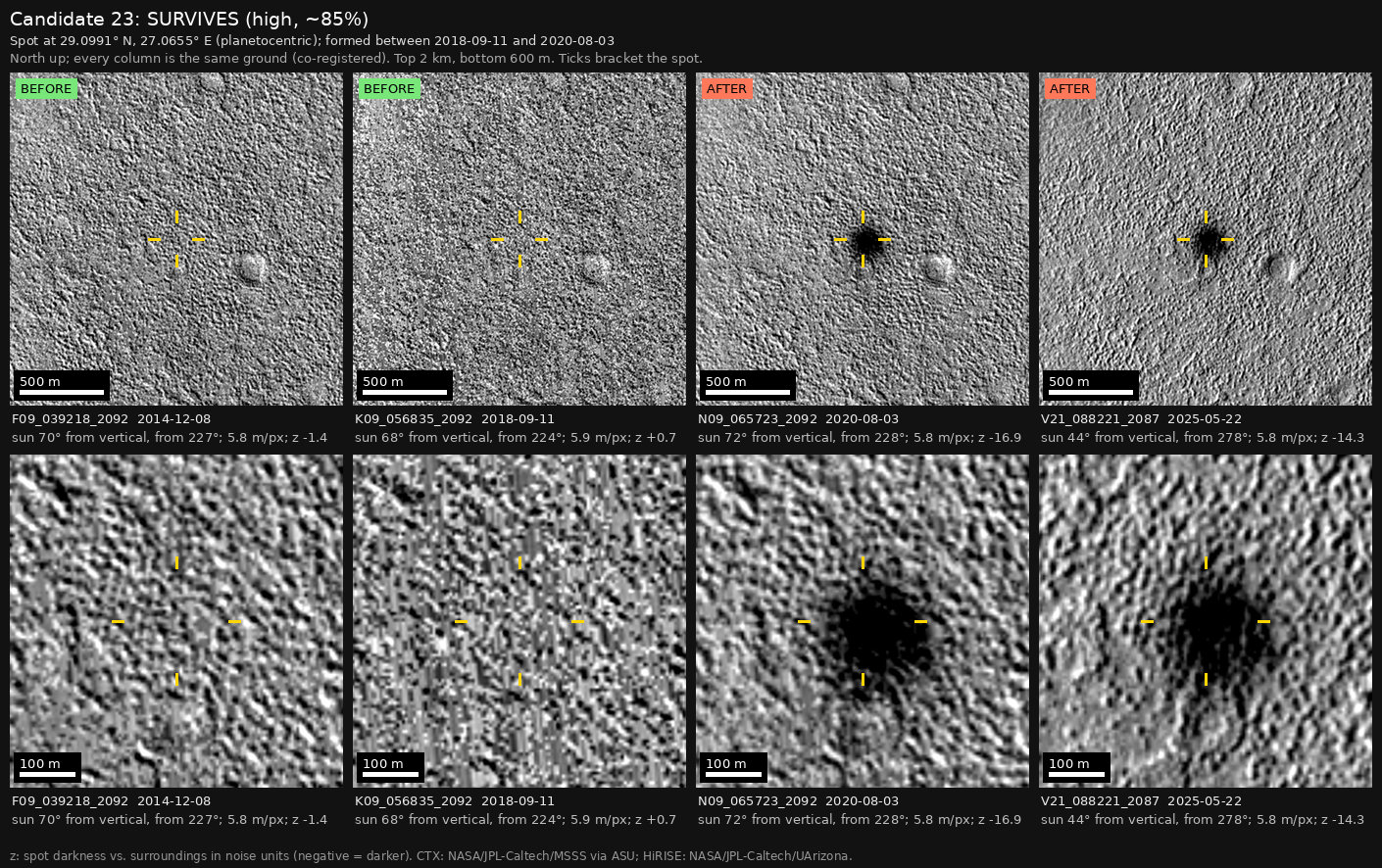Viewport: 1382px width, 868px height.
Task: Click the 'North up; every column is the same ground' note
Action: 357,59
